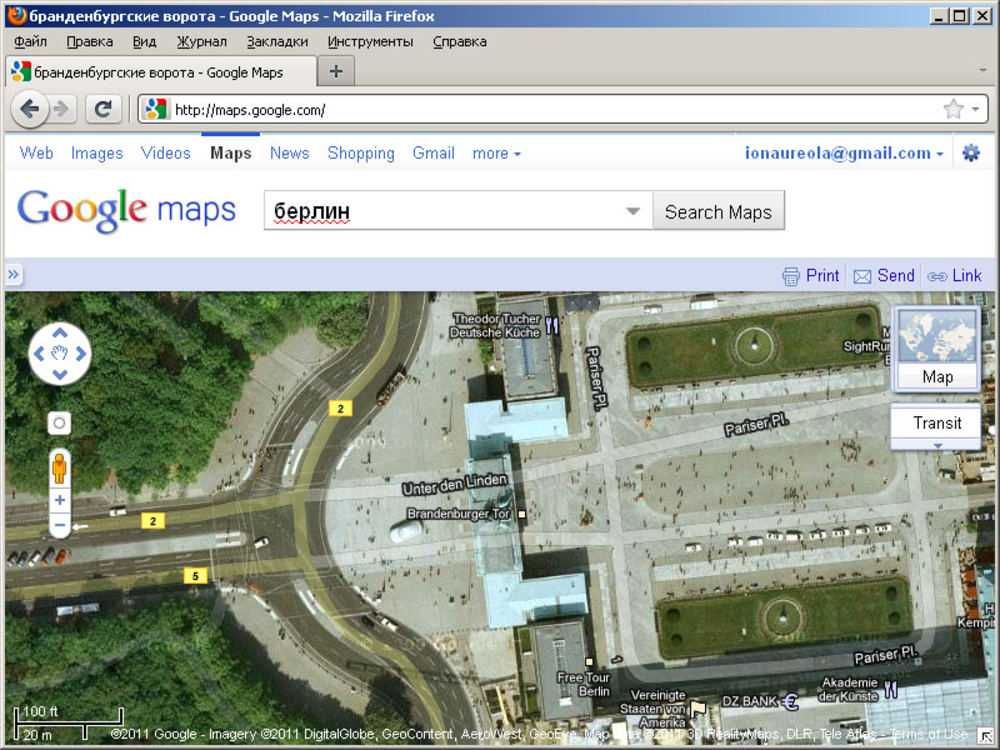Click the zoom in plus button
This screenshot has width=1000, height=750.
[x=60, y=500]
